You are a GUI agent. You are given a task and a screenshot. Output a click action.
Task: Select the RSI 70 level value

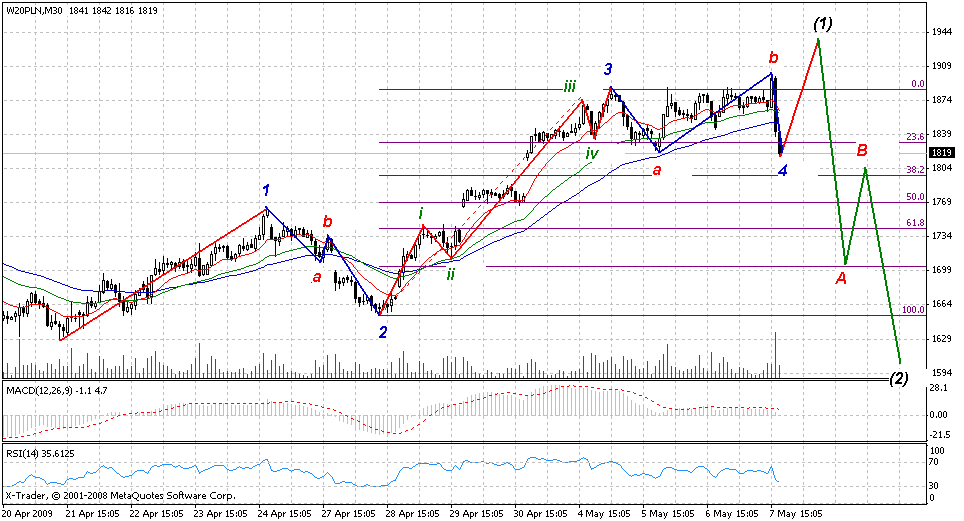933,464
